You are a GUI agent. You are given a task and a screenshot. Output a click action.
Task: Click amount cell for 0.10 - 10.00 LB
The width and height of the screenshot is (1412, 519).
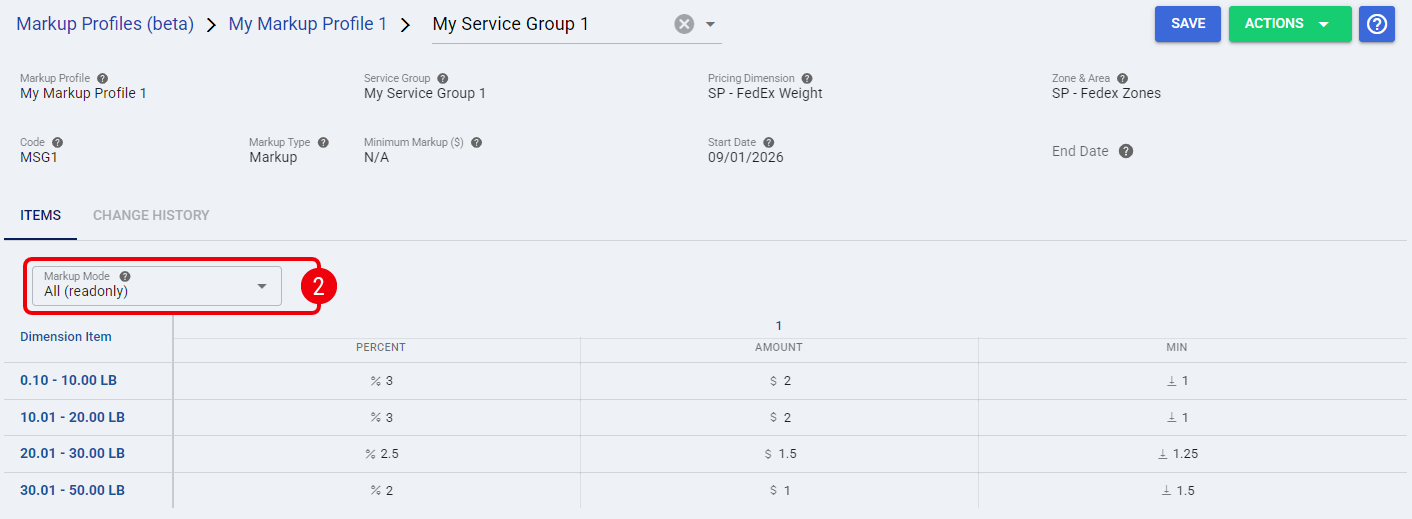pyautogui.click(x=780, y=381)
